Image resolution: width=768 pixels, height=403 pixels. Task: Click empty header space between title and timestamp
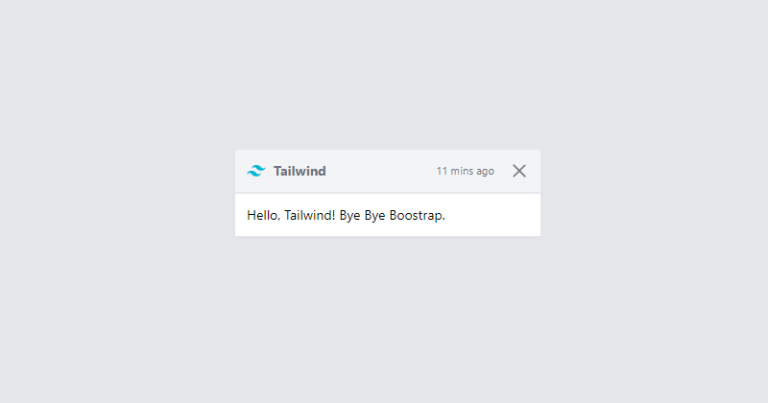tap(381, 171)
